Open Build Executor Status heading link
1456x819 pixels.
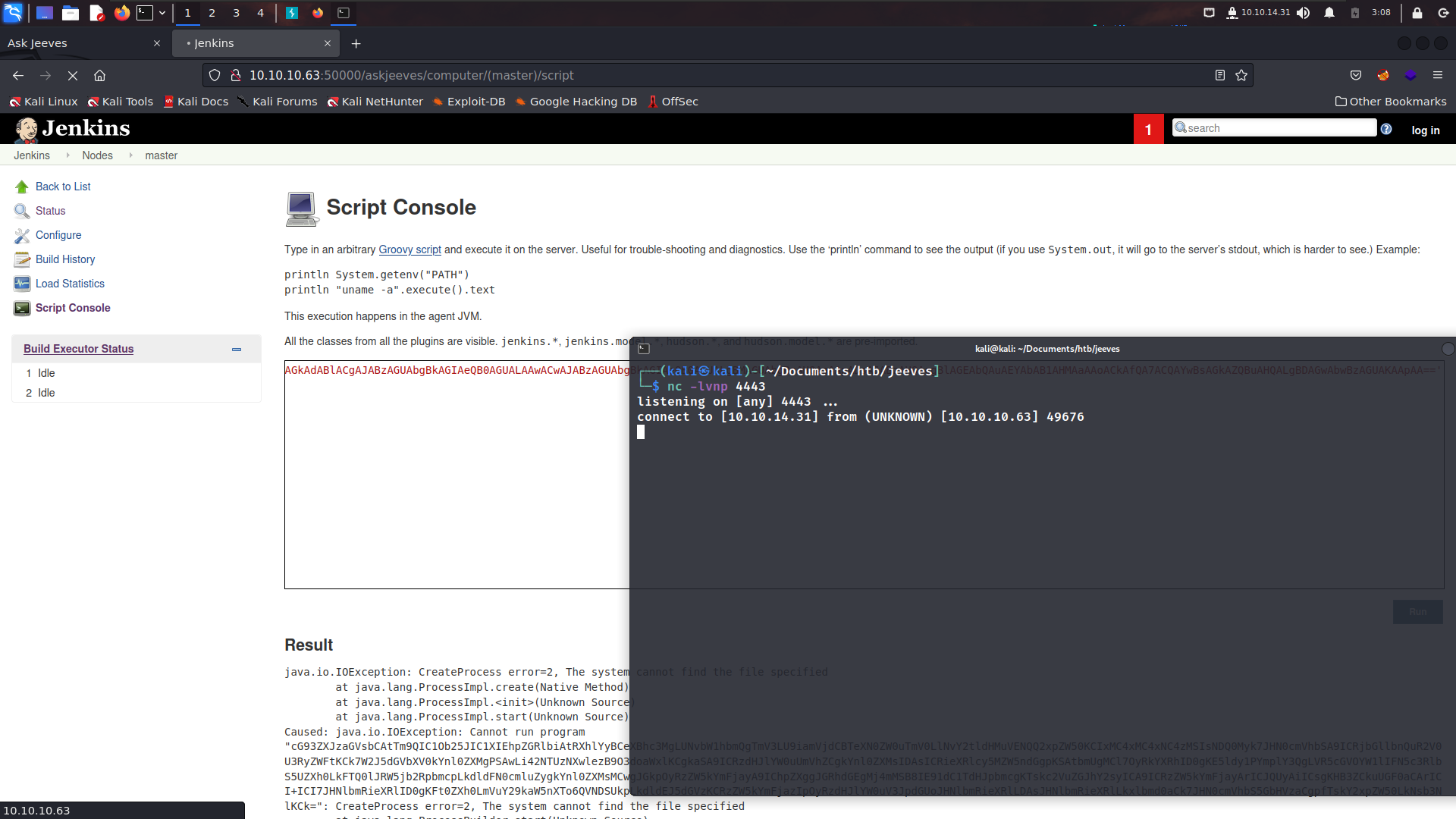coord(78,349)
